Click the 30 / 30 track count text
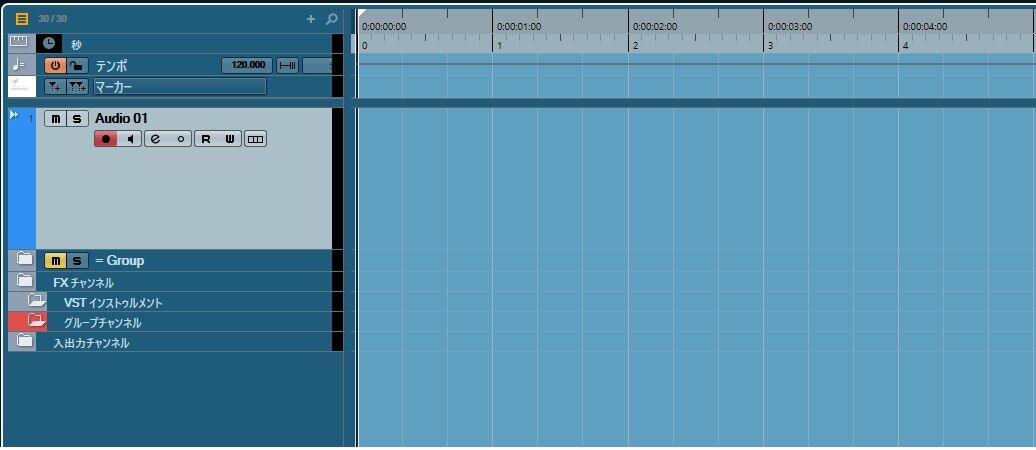 (52, 19)
